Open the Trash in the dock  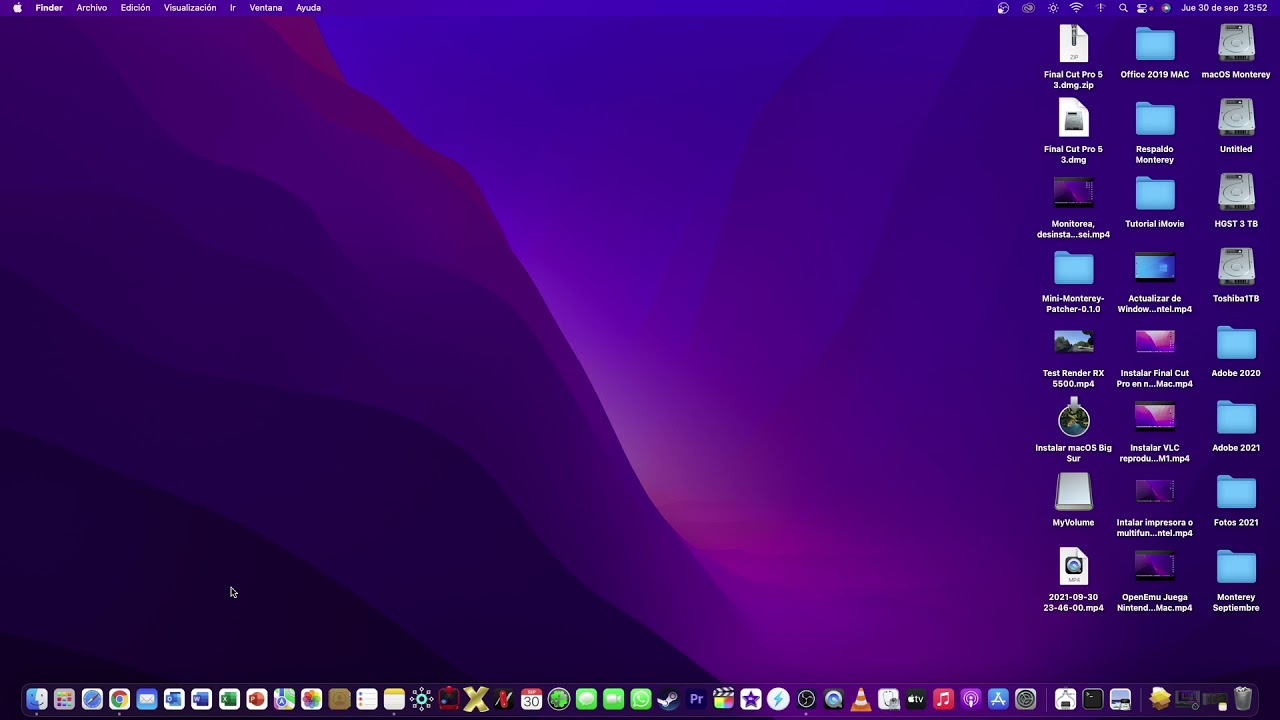[1243, 699]
